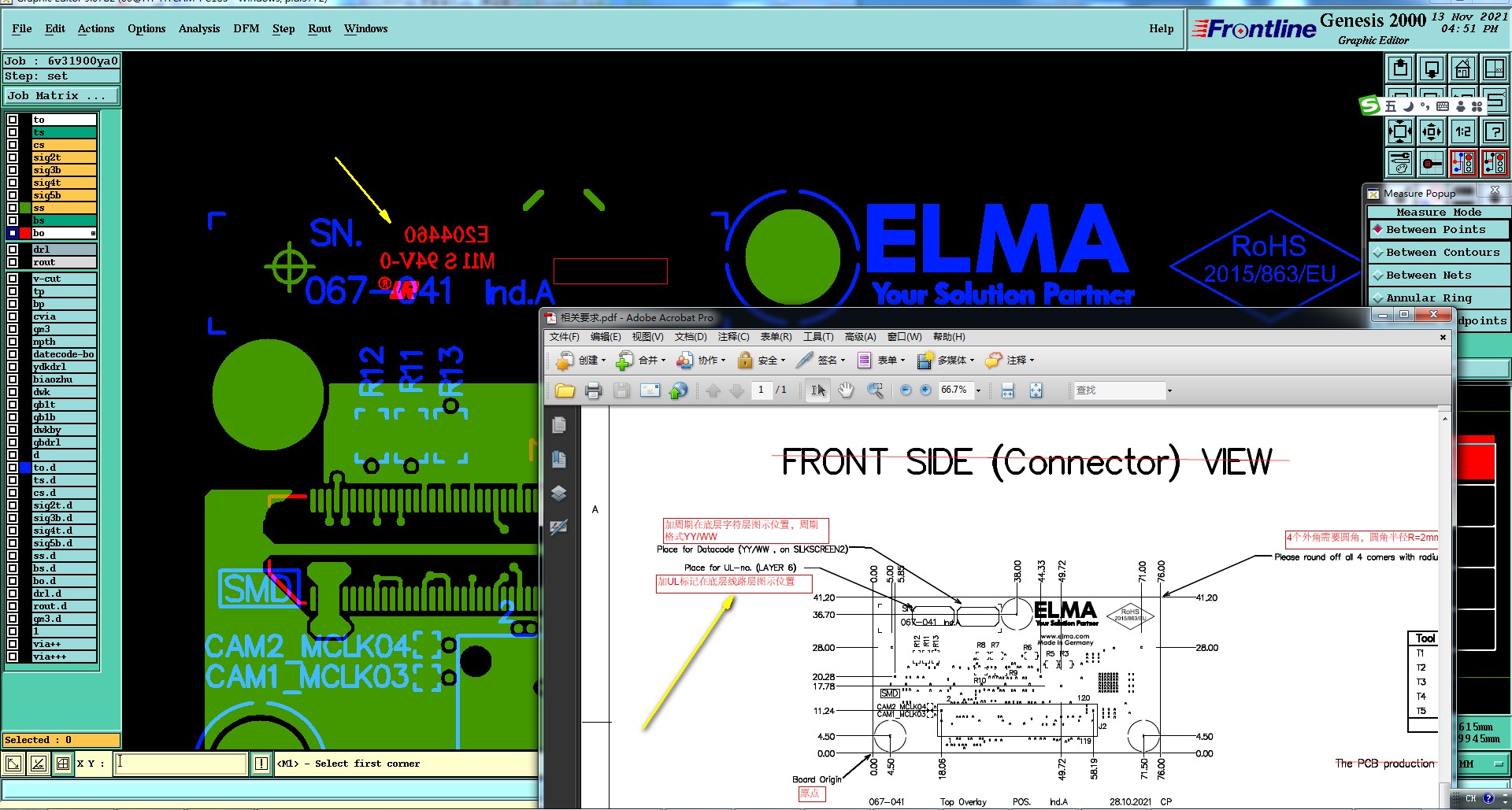This screenshot has width=1512, height=810.
Task: Click the pan up arrow icon in Genesis
Action: (1400, 68)
